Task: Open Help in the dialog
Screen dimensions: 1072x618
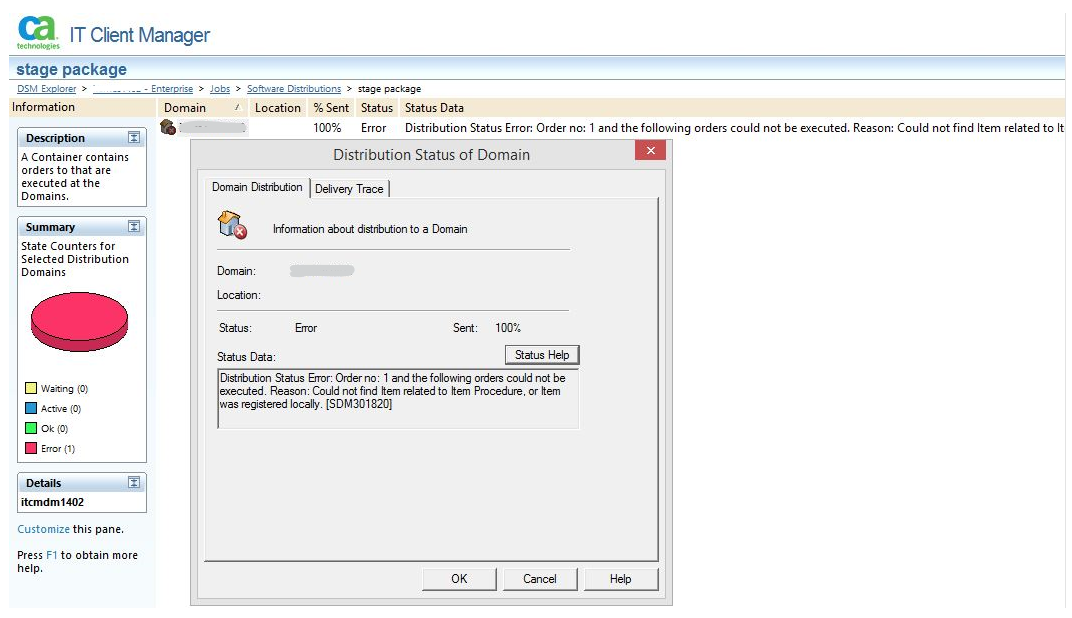Action: [620, 579]
